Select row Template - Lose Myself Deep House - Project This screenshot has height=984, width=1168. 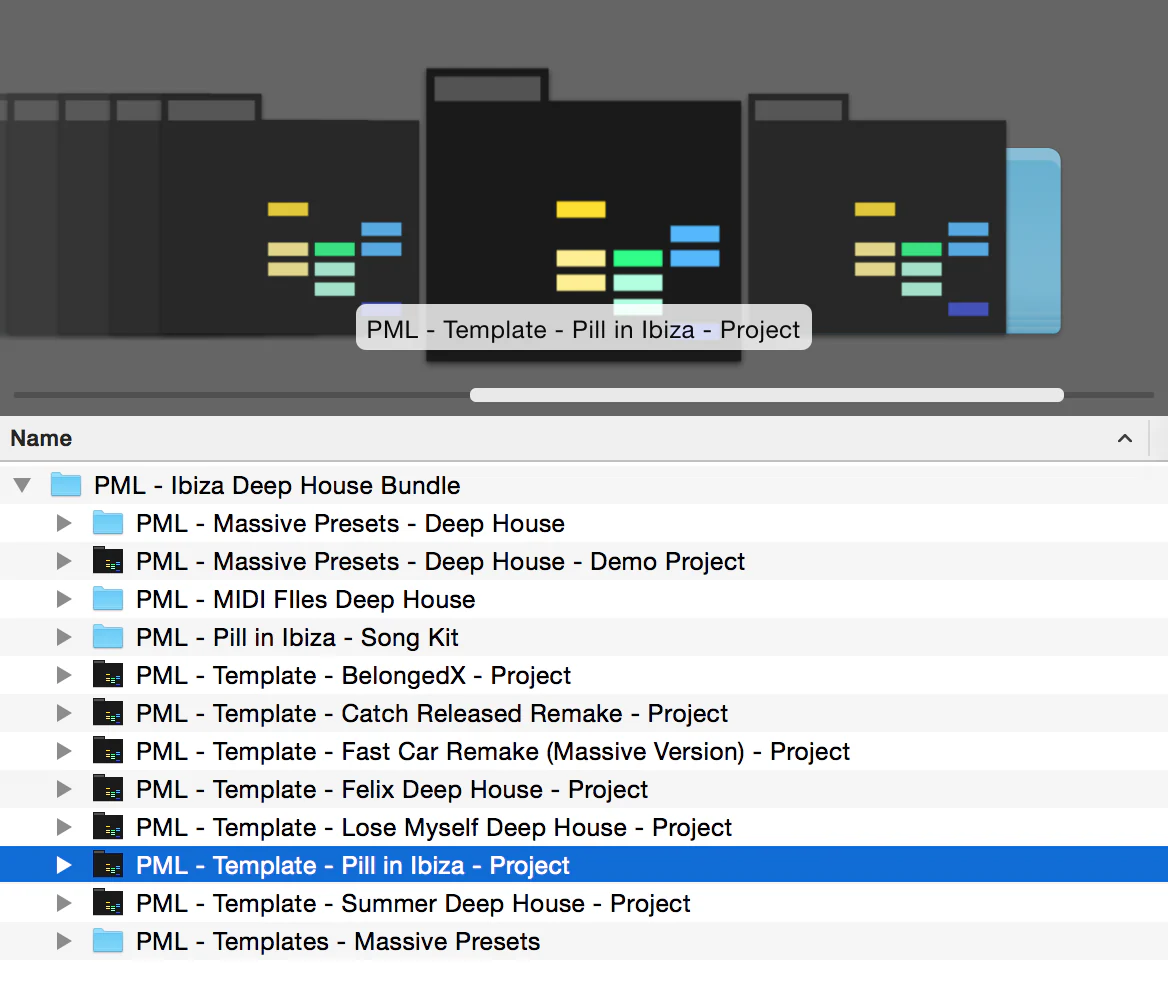pos(584,828)
